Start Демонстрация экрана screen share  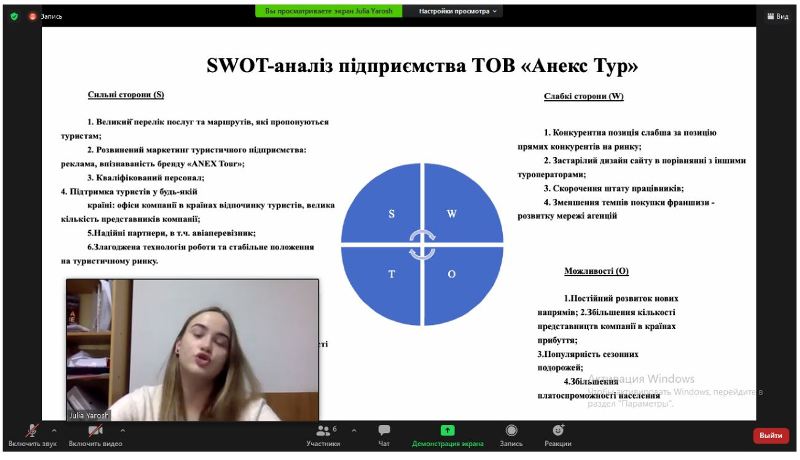tap(447, 436)
